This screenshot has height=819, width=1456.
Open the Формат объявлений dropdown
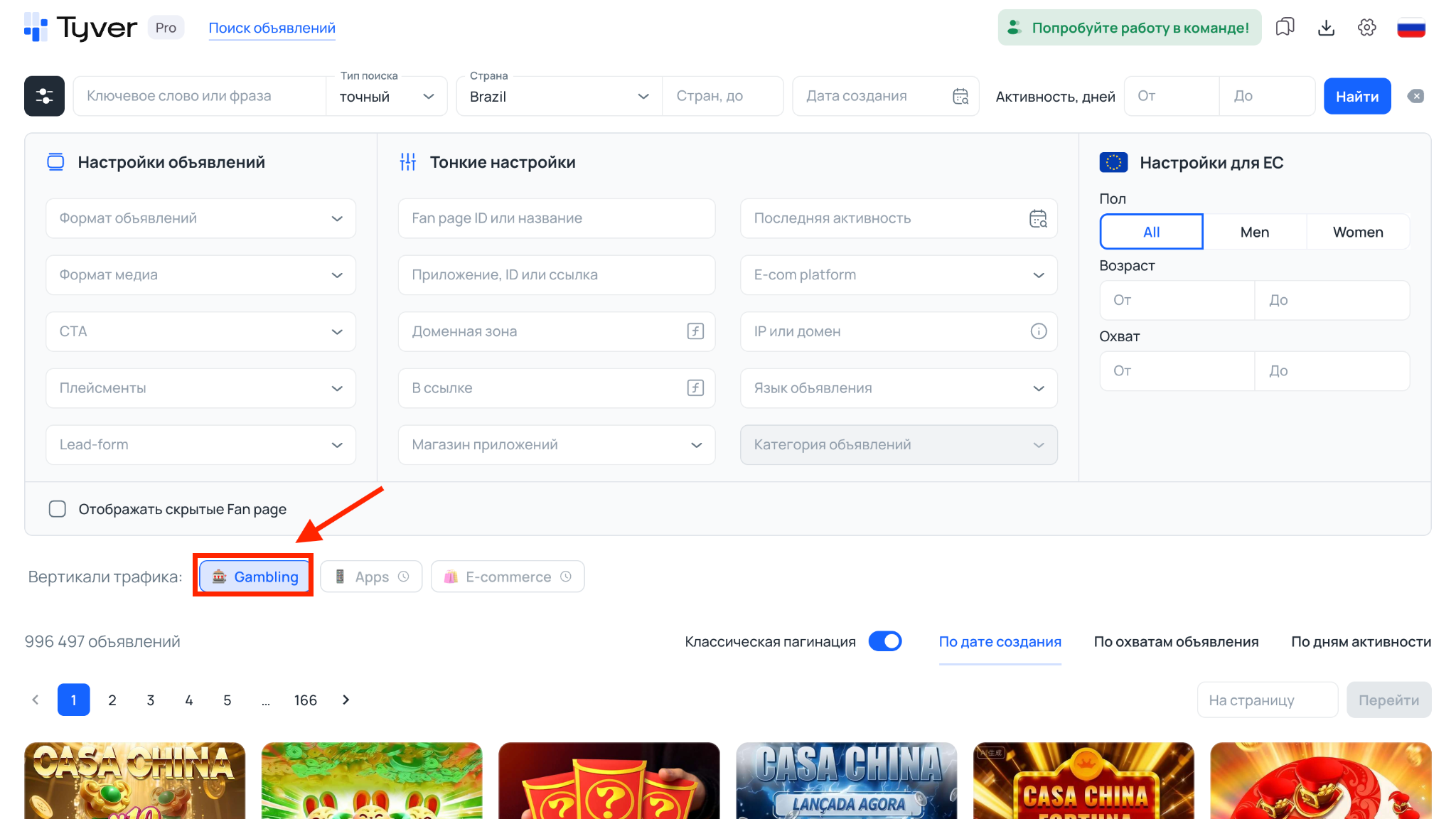(x=200, y=218)
